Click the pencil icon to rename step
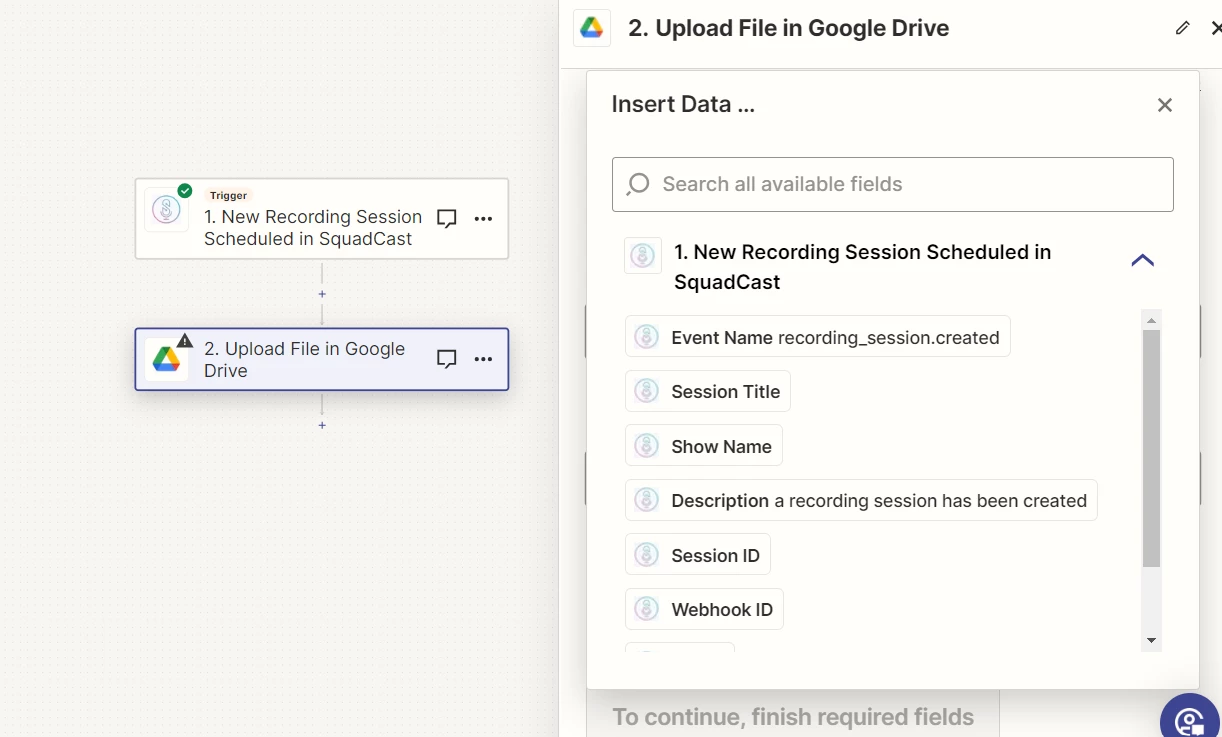 (x=1183, y=28)
